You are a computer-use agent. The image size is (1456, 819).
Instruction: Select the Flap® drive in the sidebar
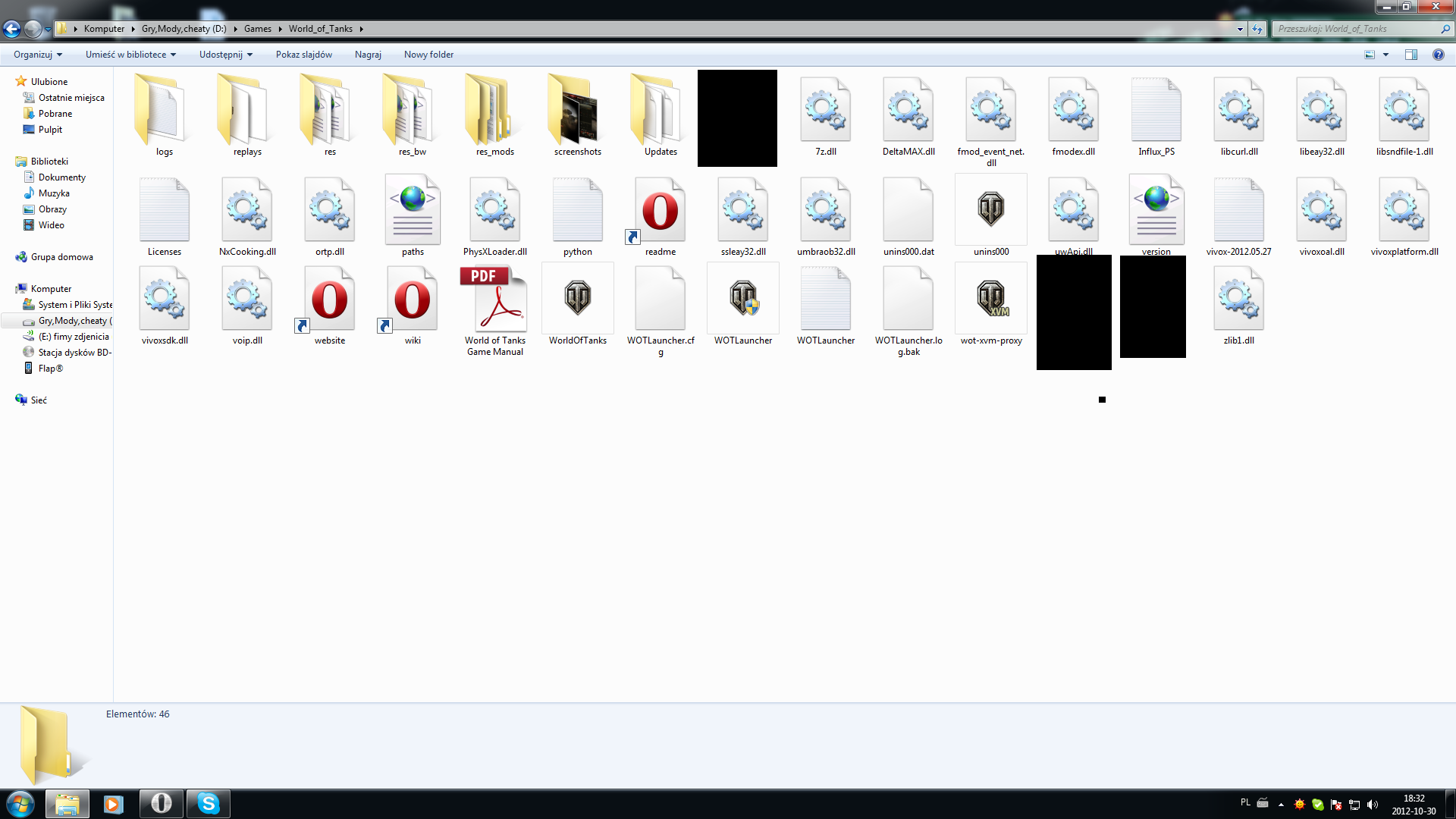point(50,369)
